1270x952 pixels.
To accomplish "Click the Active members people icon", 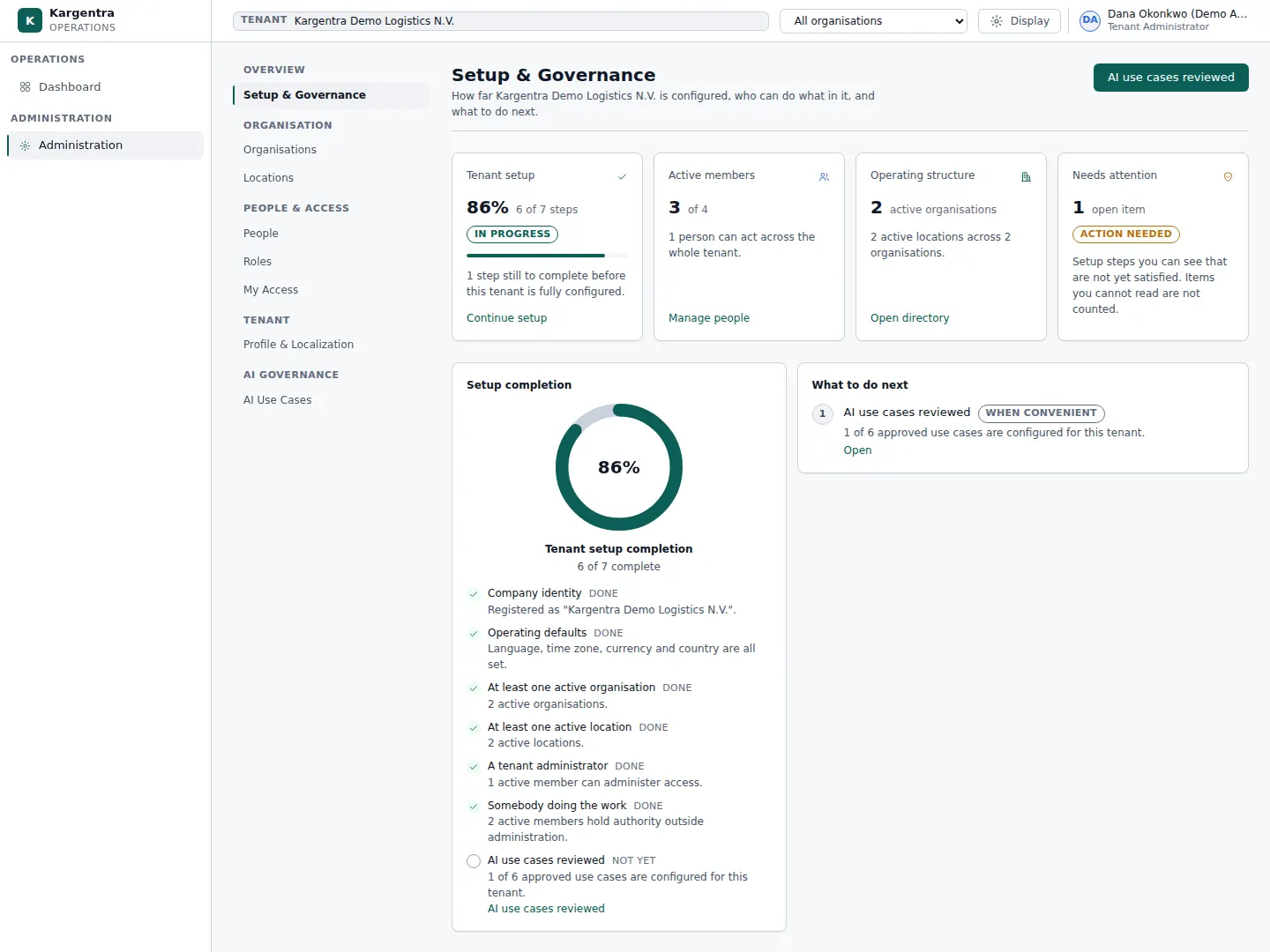I will (x=824, y=177).
